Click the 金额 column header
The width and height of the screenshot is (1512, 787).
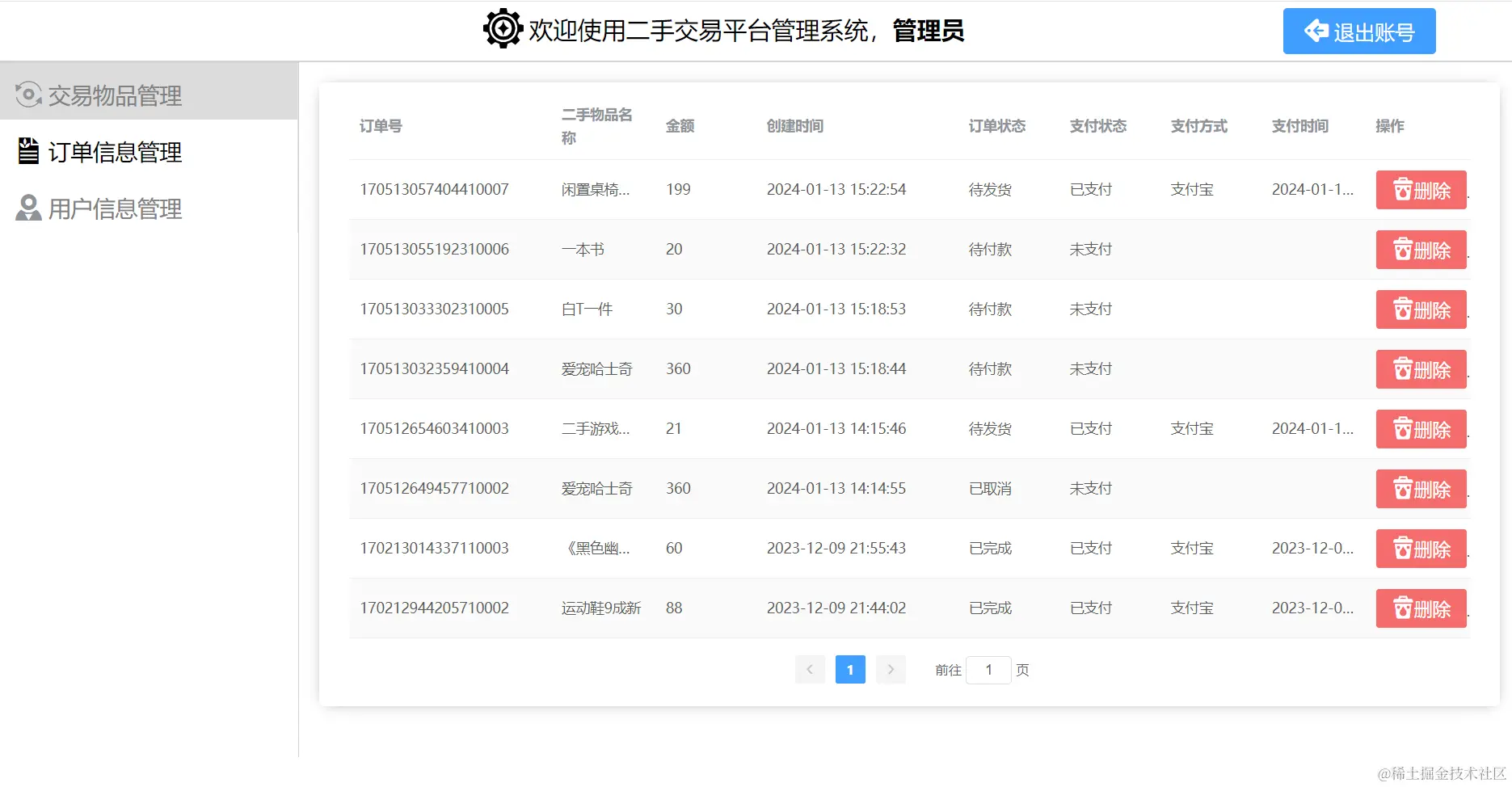680,126
